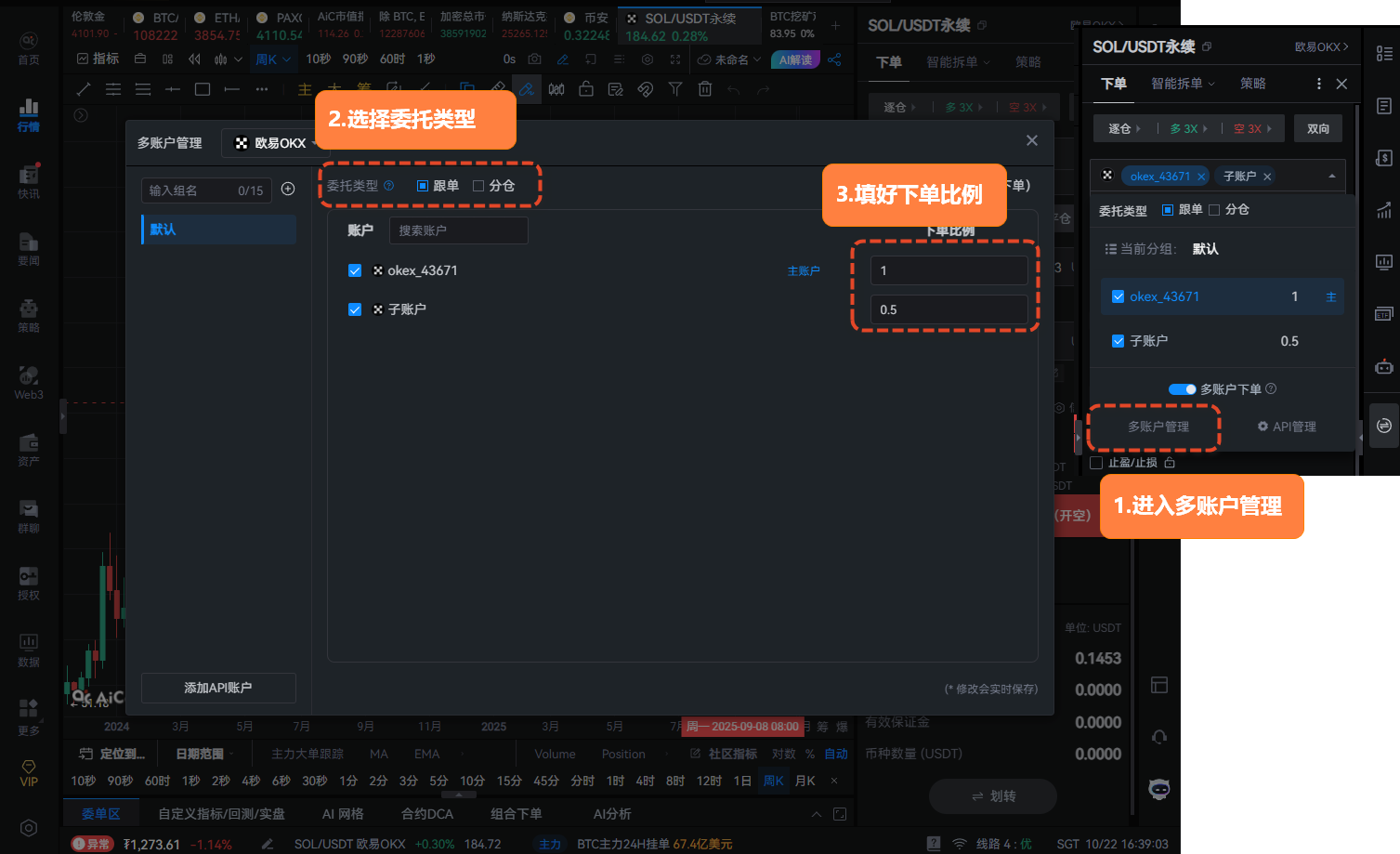Click the API管理 gear icon
Viewport: 1400px width, 854px height.
click(1263, 427)
